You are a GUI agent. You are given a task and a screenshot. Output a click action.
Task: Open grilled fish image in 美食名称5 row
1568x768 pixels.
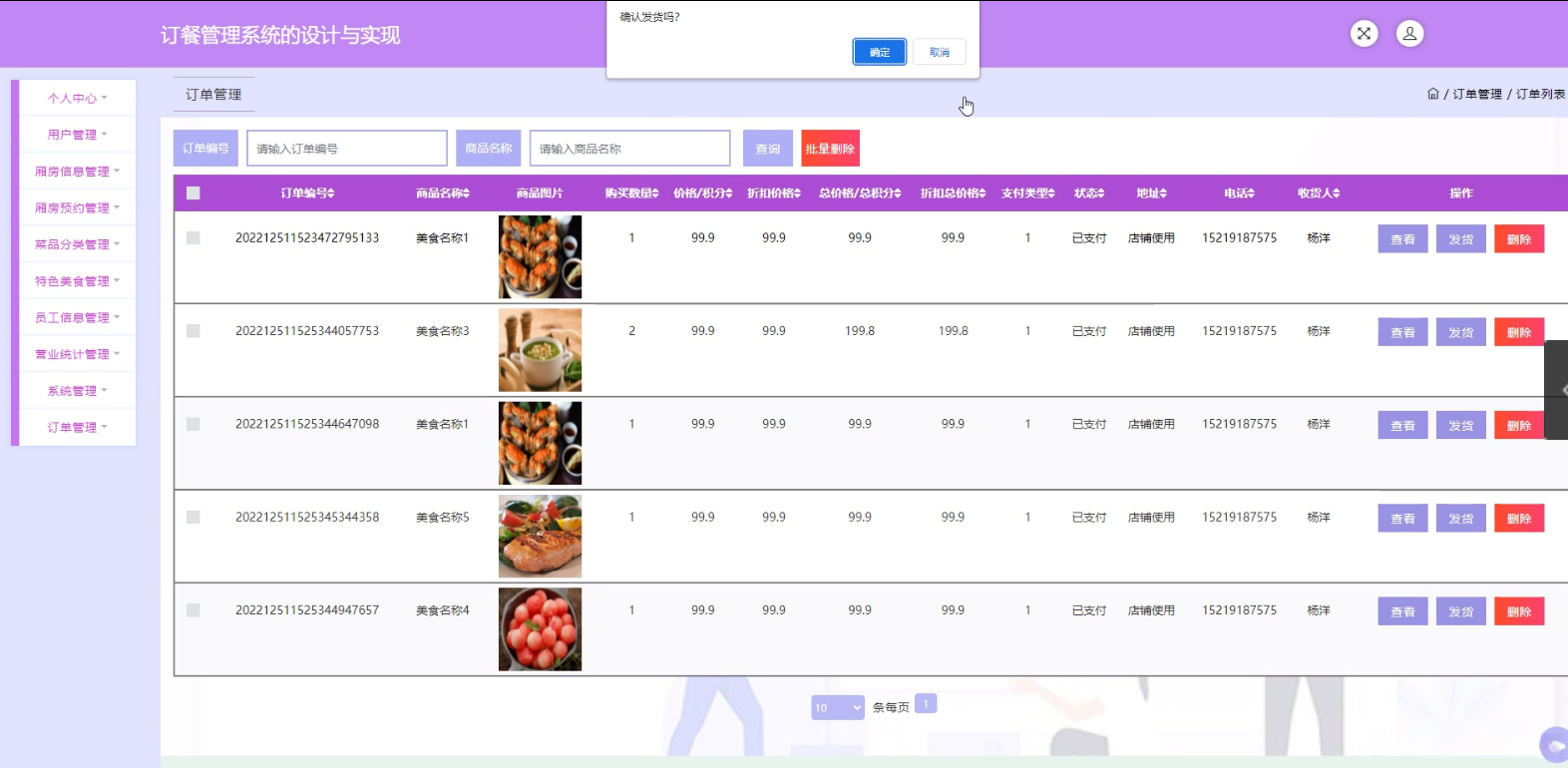[540, 536]
